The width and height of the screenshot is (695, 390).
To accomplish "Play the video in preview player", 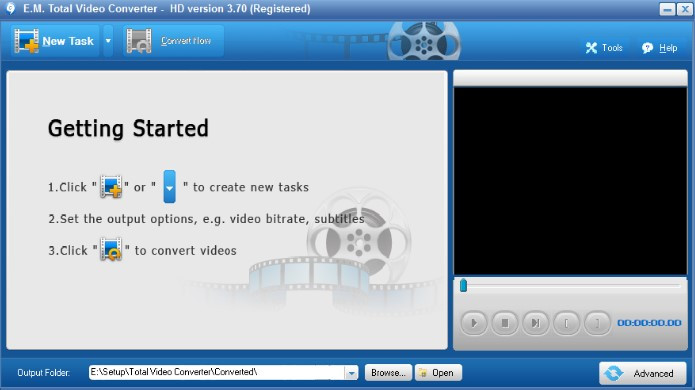I will tap(474, 323).
